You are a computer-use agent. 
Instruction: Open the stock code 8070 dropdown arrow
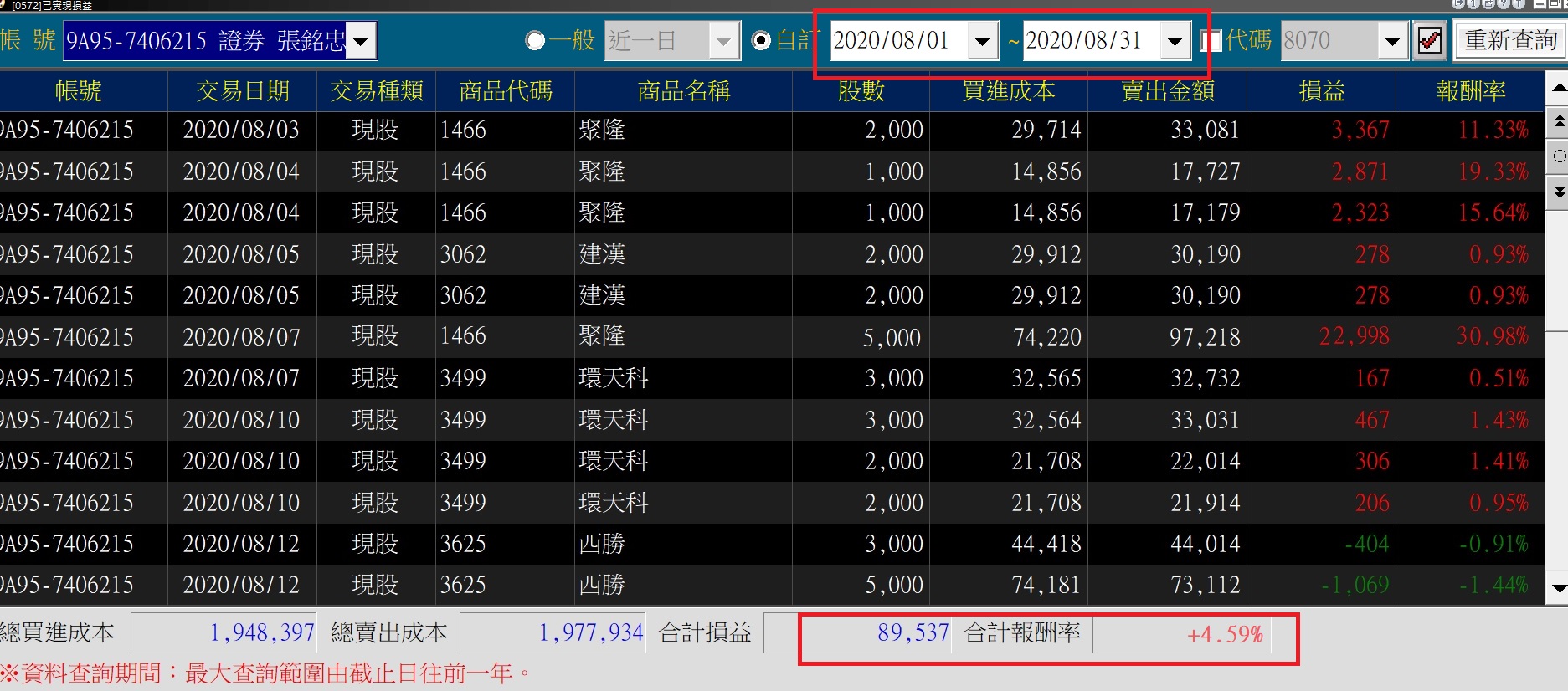(x=1392, y=41)
